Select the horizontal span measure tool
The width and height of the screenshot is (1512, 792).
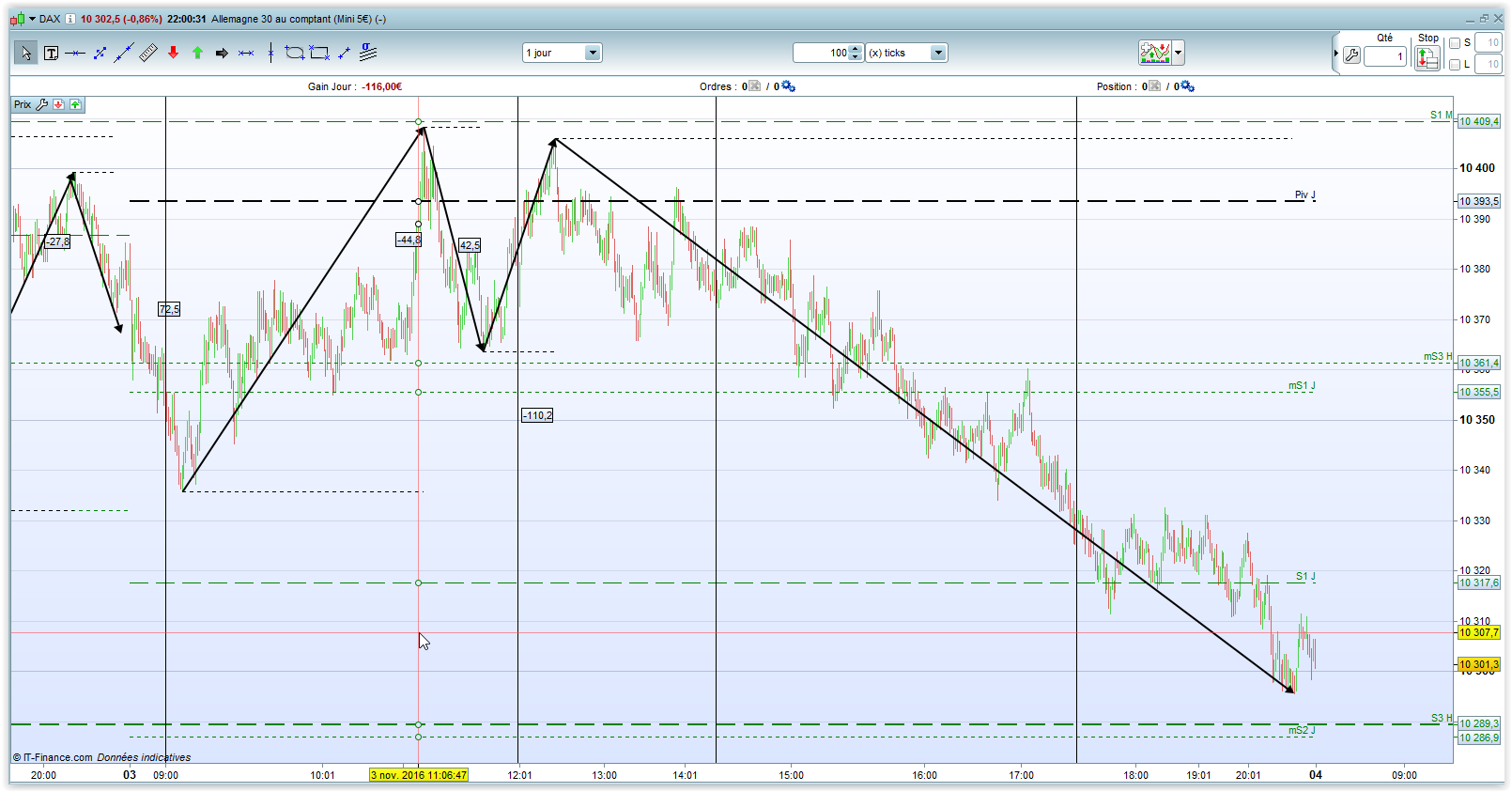pos(246,54)
